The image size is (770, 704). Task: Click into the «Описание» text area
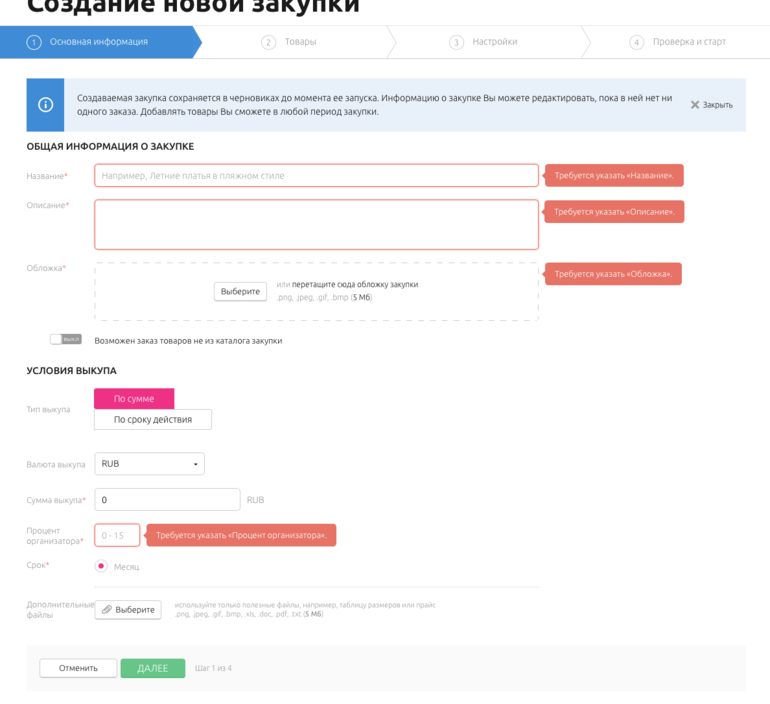pos(316,224)
